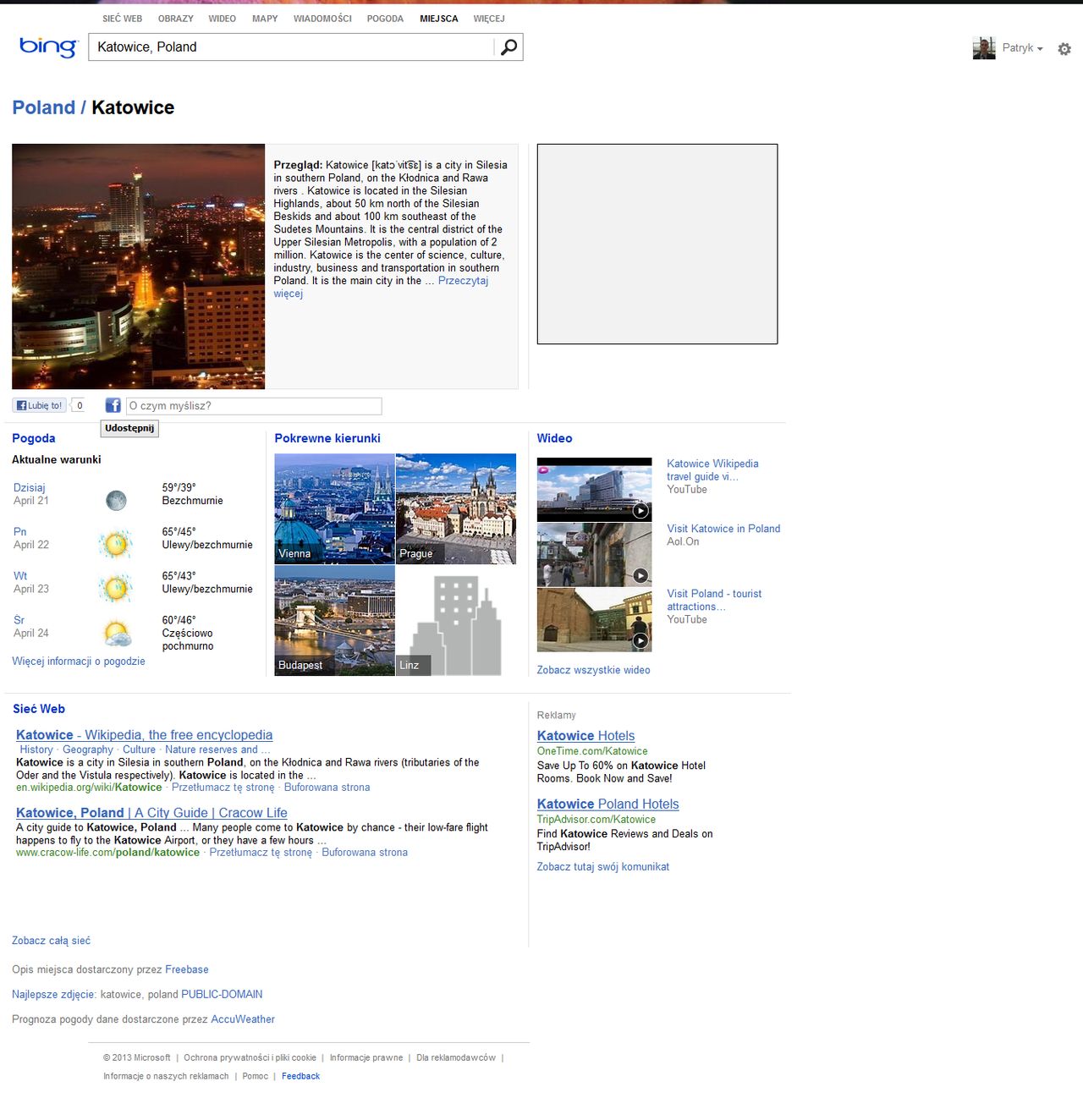Click the partly cloudy icon for April 24
The height and width of the screenshot is (1120, 1083).
click(x=117, y=633)
